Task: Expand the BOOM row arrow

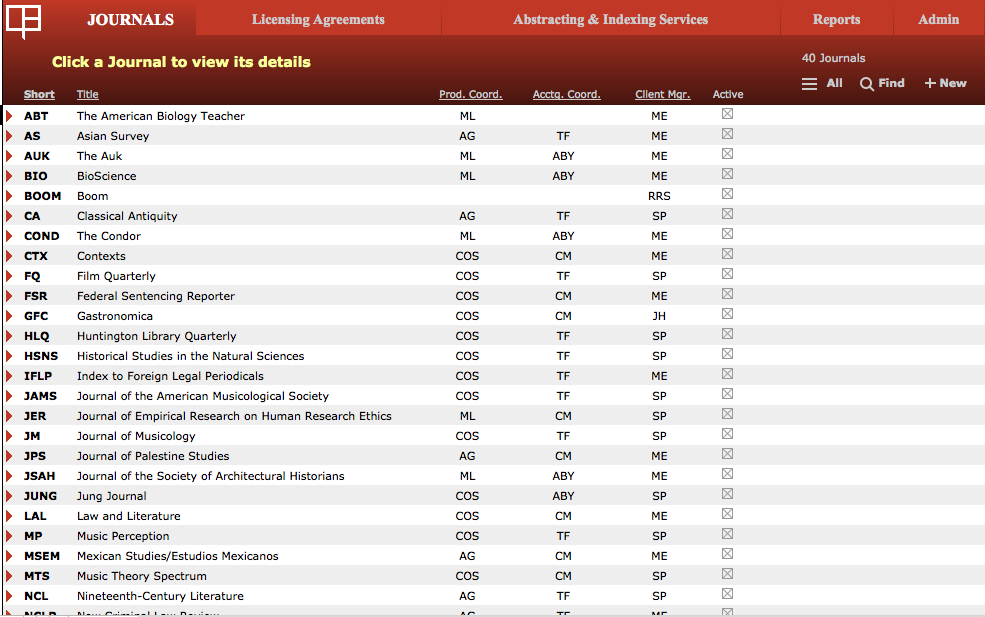Action: point(9,196)
